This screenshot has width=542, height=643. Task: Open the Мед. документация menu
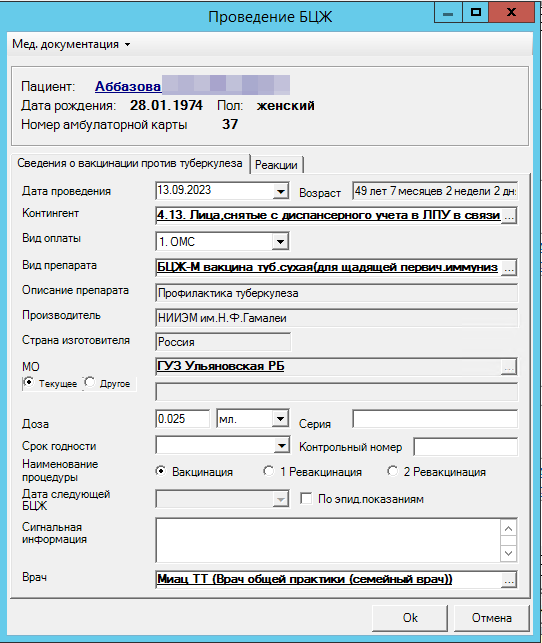71,44
